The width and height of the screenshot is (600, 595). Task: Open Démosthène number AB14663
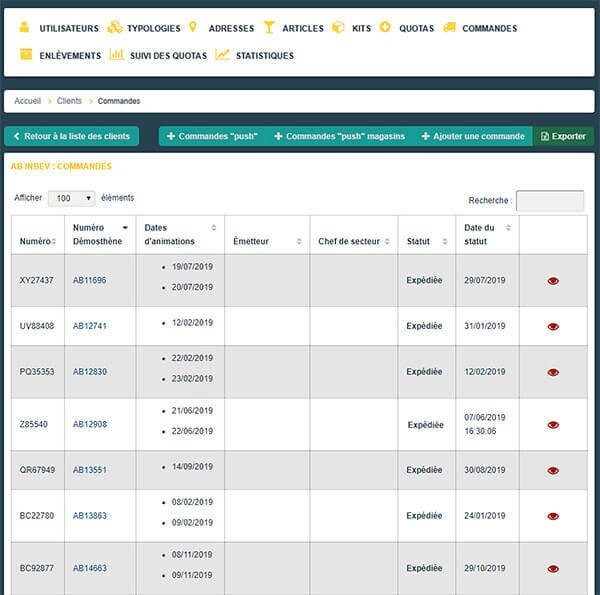[x=90, y=568]
